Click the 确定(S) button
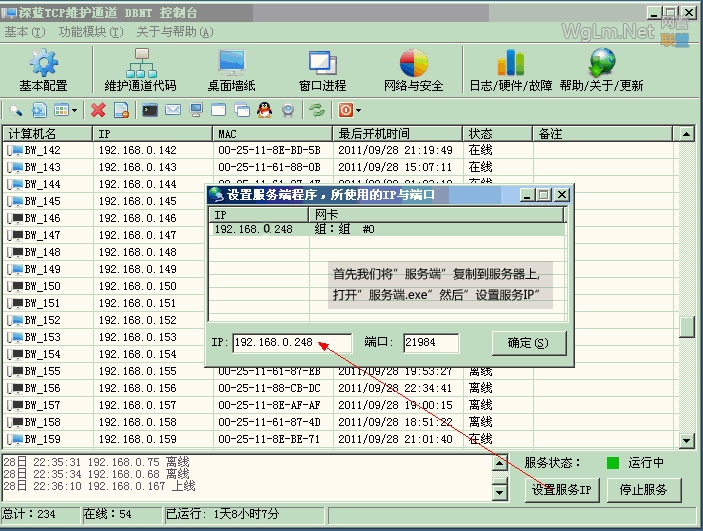 pyautogui.click(x=529, y=343)
